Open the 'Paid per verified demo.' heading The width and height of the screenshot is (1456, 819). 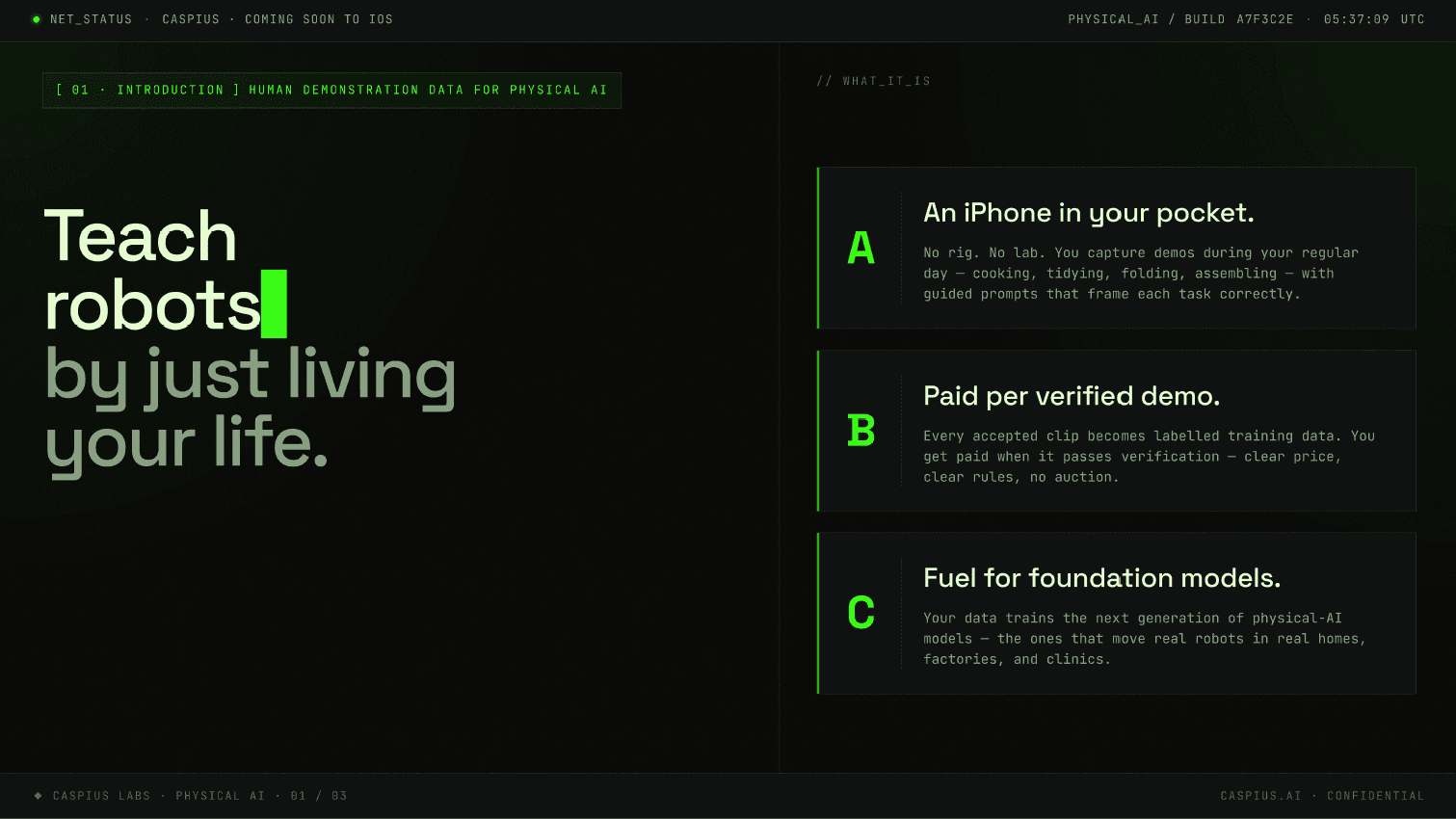[x=1071, y=396]
